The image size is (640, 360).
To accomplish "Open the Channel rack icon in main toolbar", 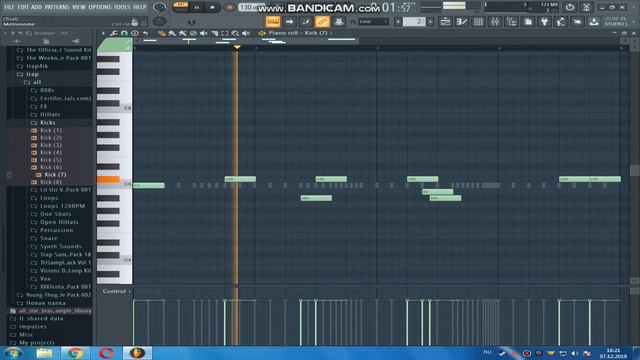I will click(478, 21).
